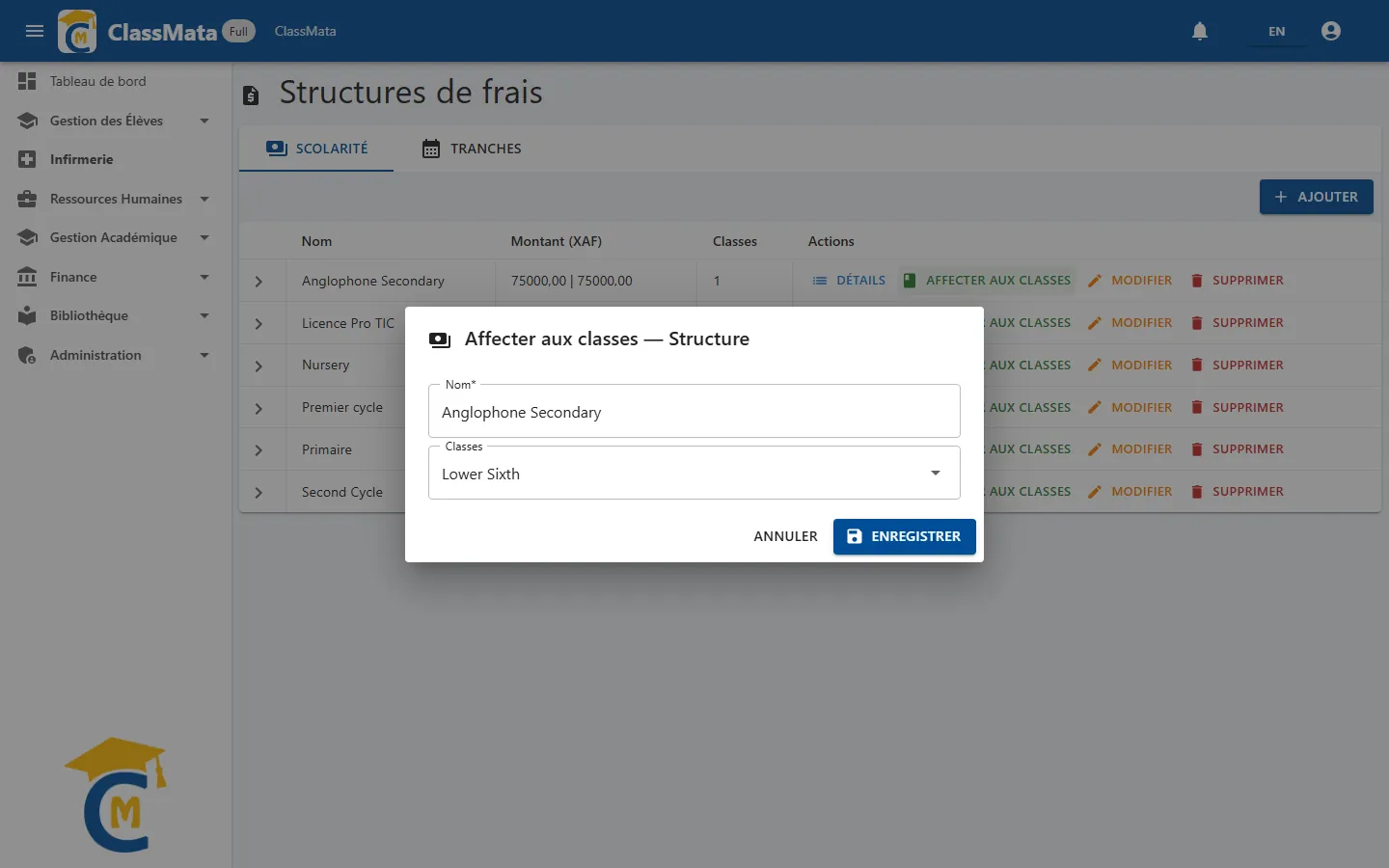This screenshot has height=868, width=1389.
Task: Click the trash icon for Nursery row
Action: (1196, 365)
